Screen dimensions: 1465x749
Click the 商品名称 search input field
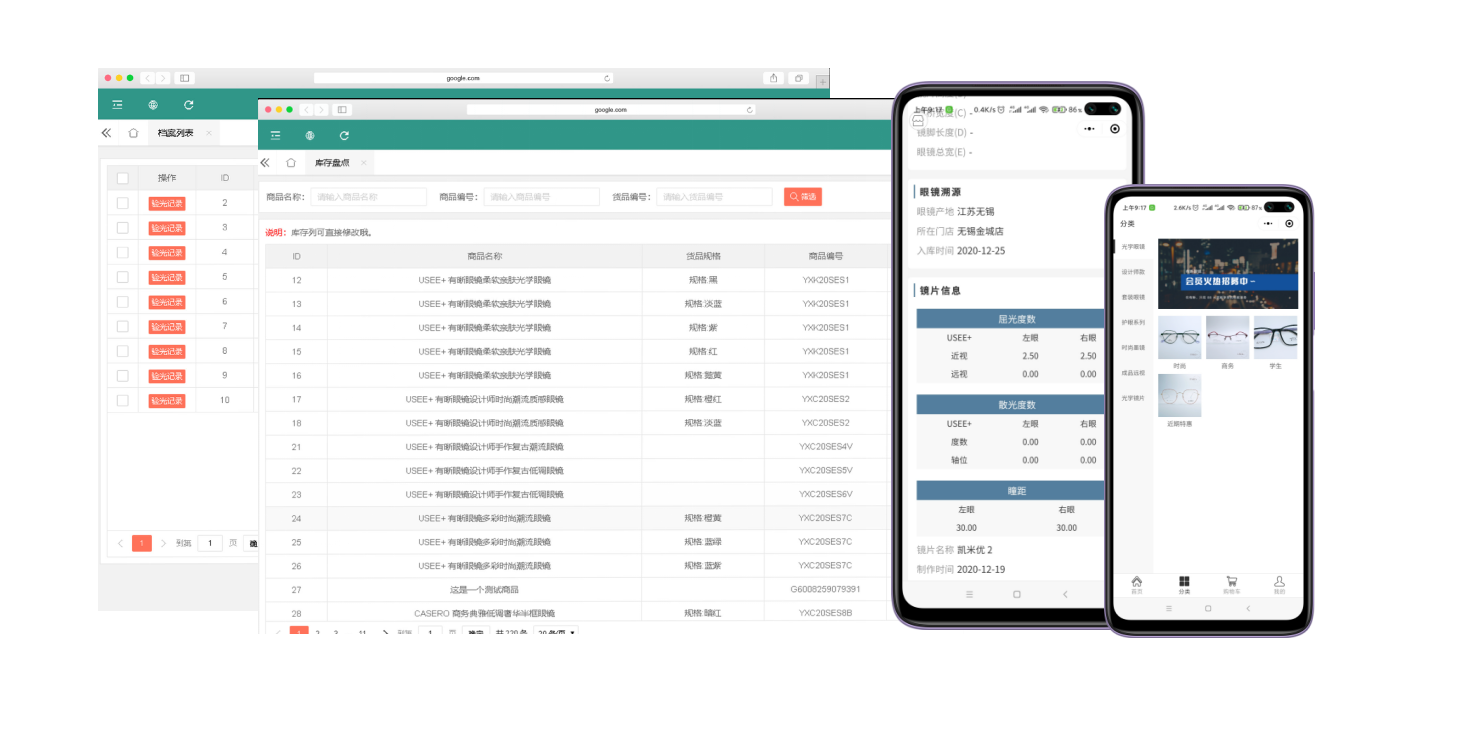[x=368, y=197]
